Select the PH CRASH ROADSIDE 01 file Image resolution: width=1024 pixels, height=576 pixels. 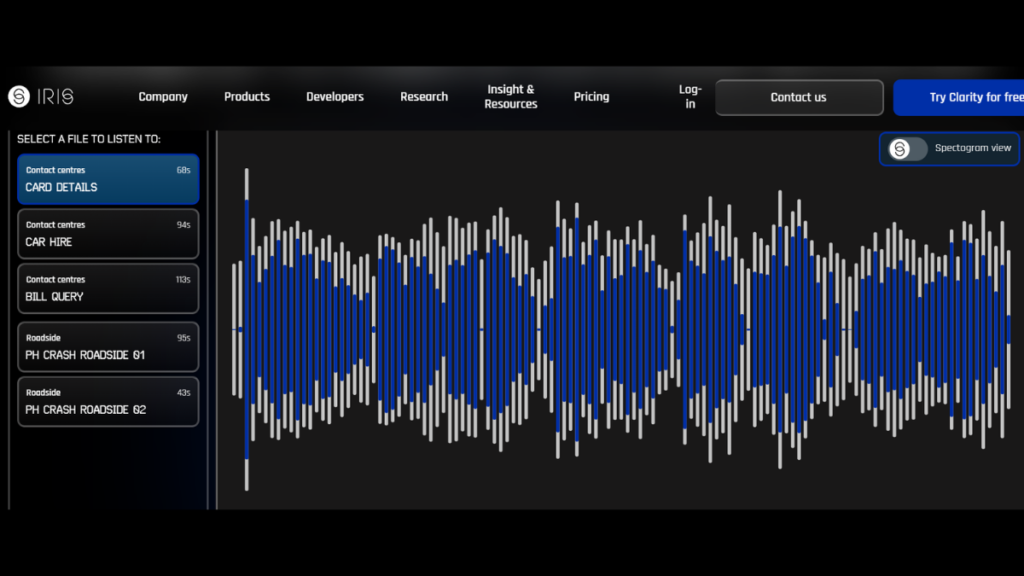pyautogui.click(x=107, y=347)
